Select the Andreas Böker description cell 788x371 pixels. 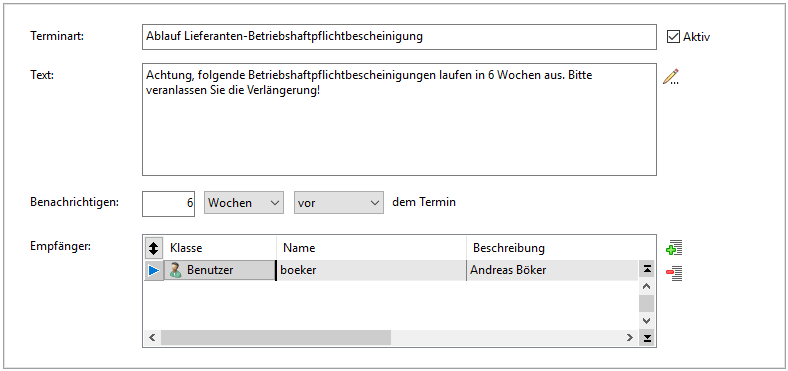[553, 270]
